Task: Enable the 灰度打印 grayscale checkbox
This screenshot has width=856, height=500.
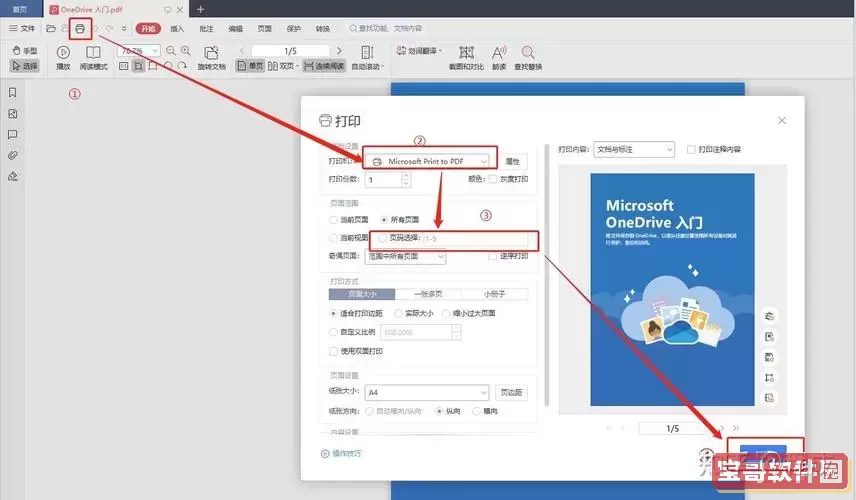Action: [493, 179]
